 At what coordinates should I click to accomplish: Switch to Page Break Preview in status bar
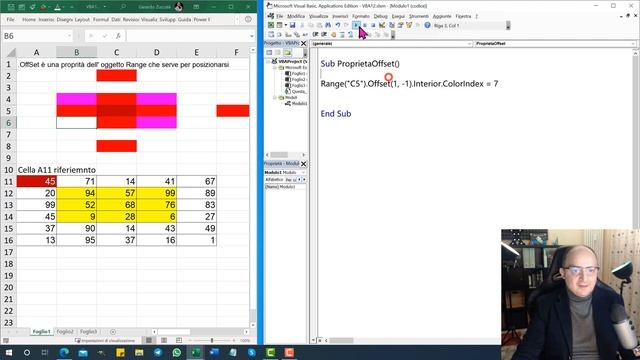[179, 340]
